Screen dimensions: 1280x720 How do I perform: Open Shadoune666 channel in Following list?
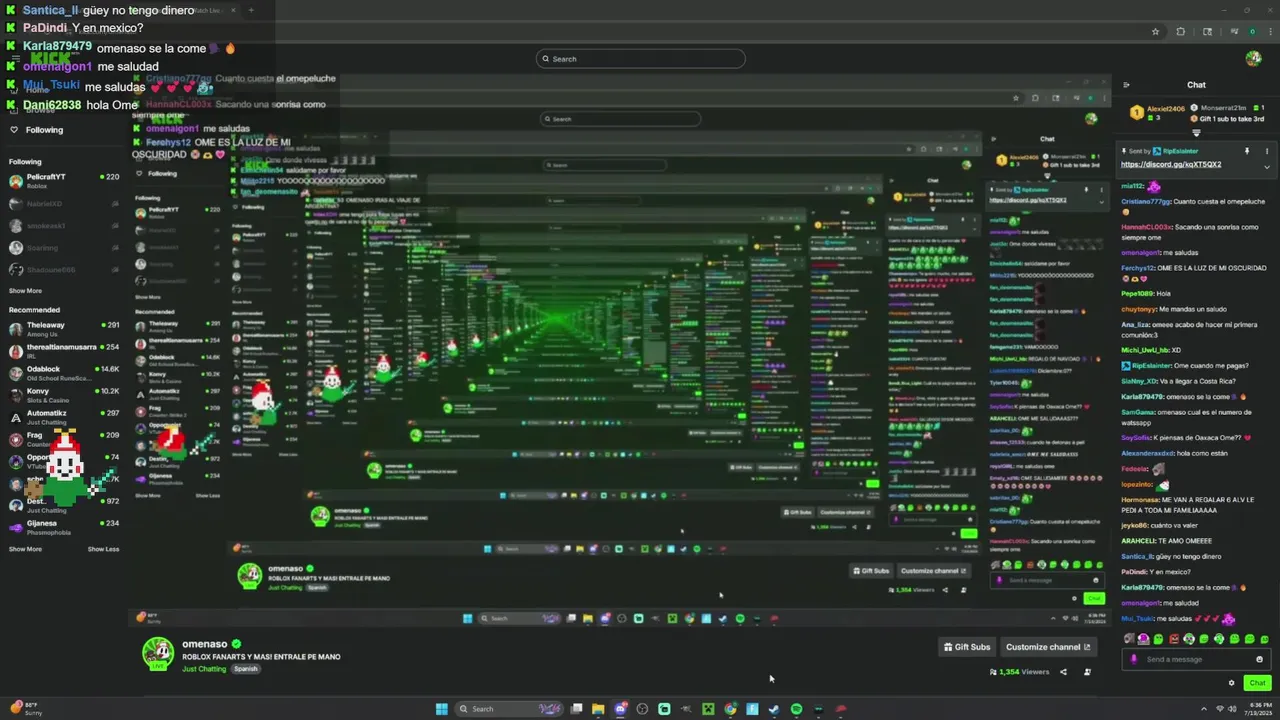(64, 269)
